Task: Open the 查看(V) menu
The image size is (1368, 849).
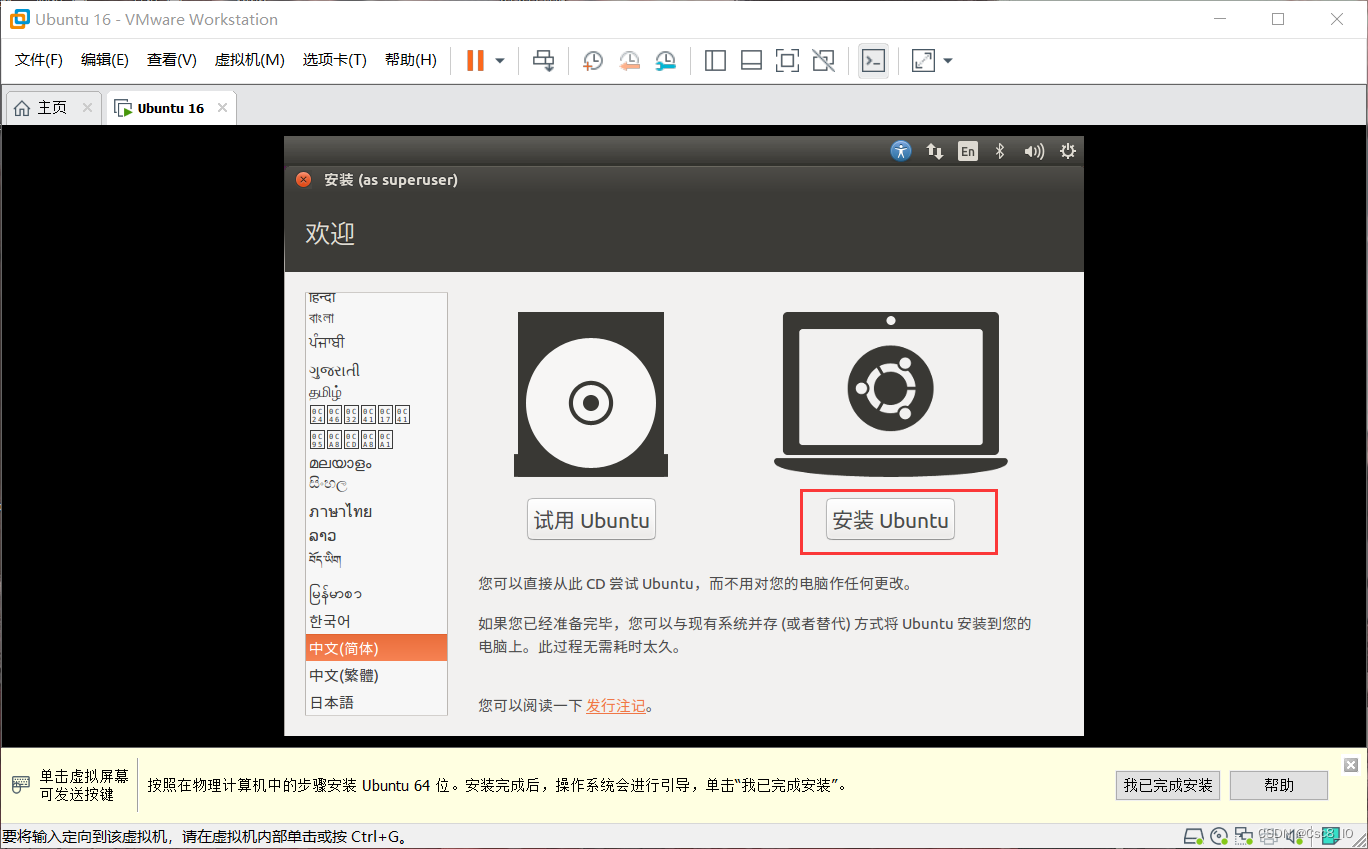Action: [x=172, y=60]
